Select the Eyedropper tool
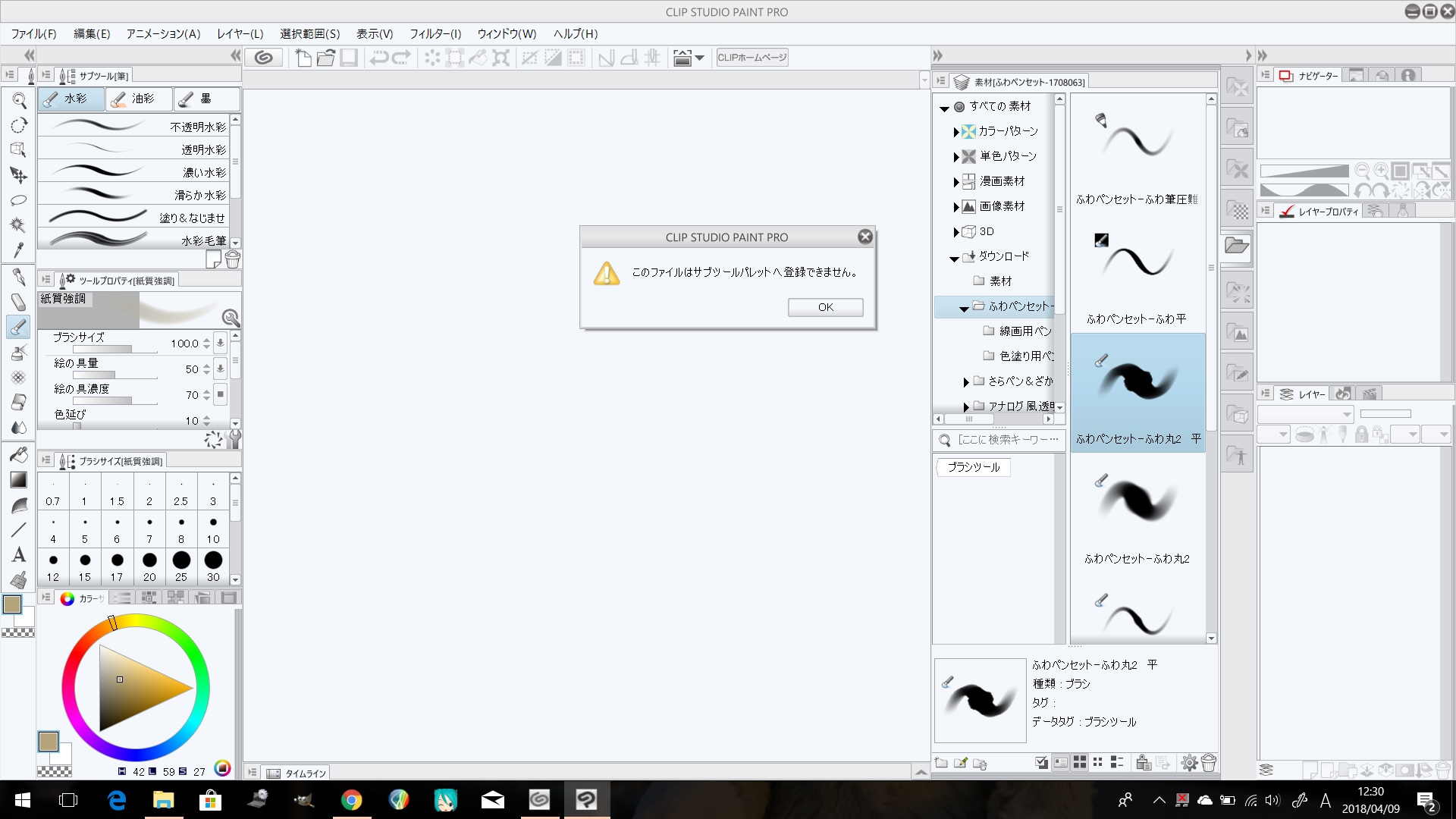 pyautogui.click(x=19, y=250)
